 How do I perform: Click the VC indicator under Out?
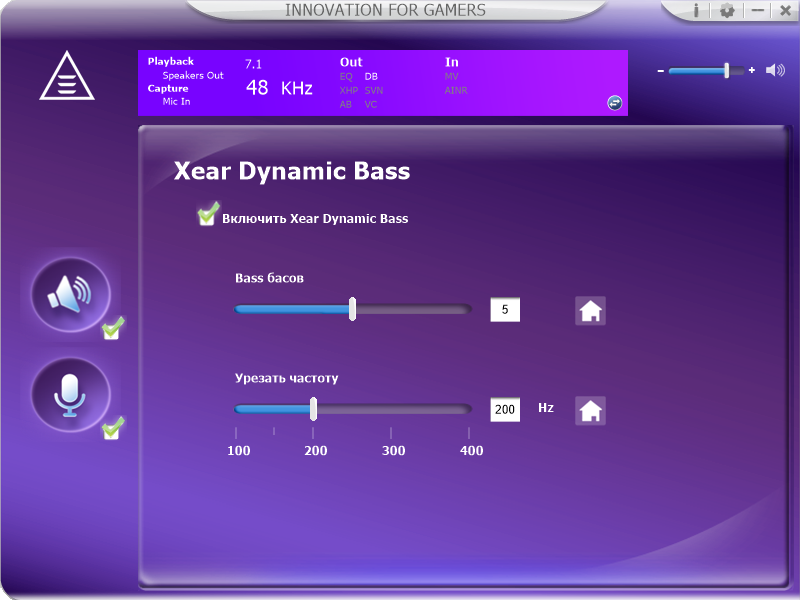[370, 104]
